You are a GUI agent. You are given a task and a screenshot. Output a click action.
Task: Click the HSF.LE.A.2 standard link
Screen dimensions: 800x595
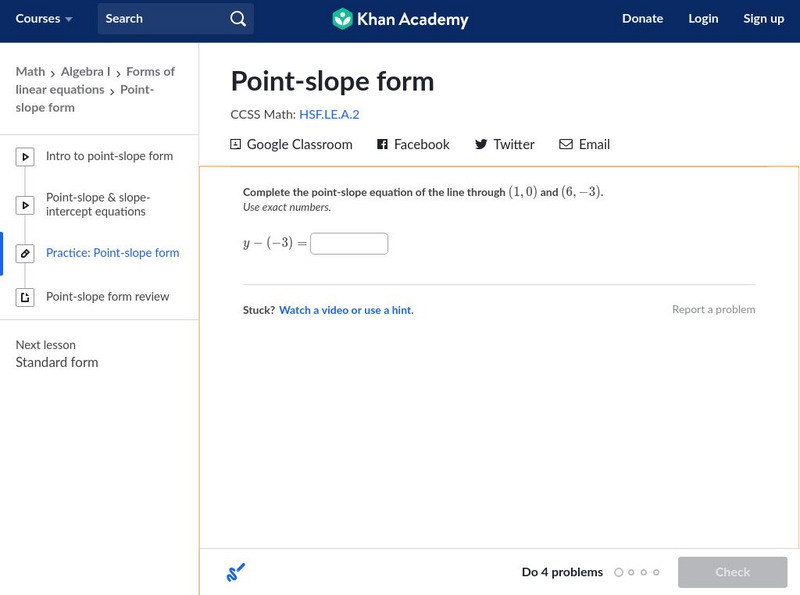pos(329,115)
